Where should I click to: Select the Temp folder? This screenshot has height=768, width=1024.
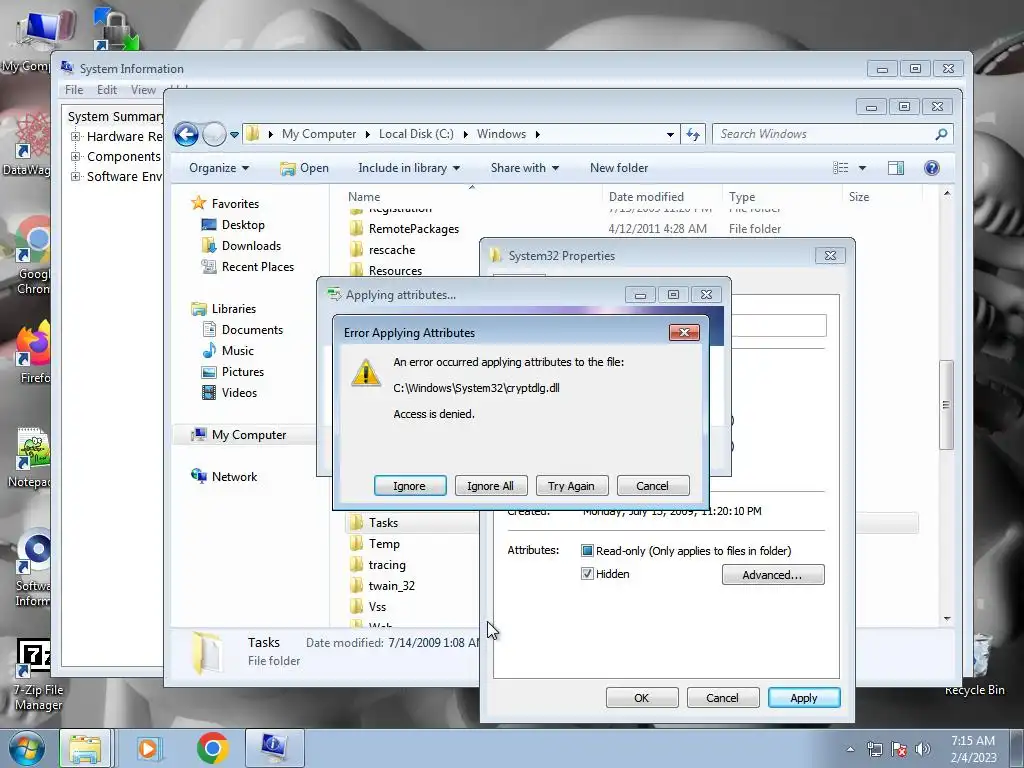click(375, 543)
